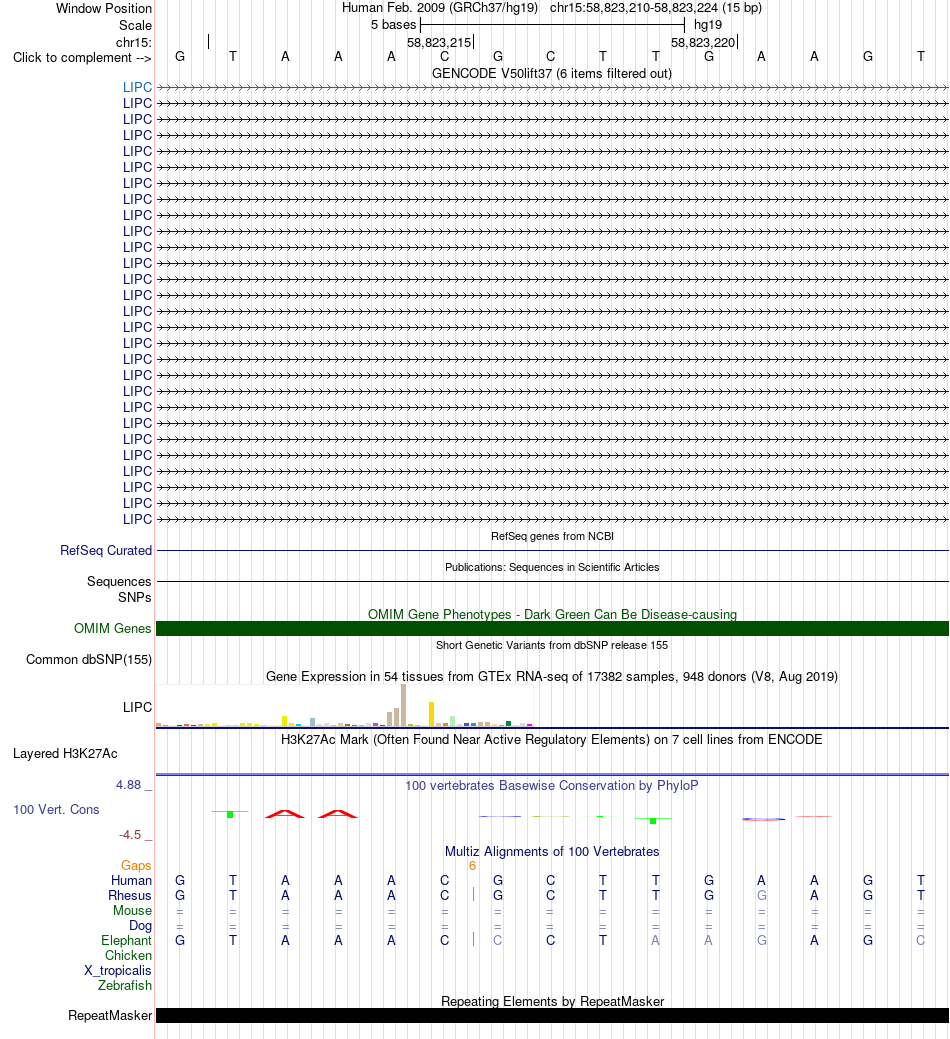950x1039 pixels.
Task: Click the orange gap count 6
Action: pyautogui.click(x=472, y=866)
